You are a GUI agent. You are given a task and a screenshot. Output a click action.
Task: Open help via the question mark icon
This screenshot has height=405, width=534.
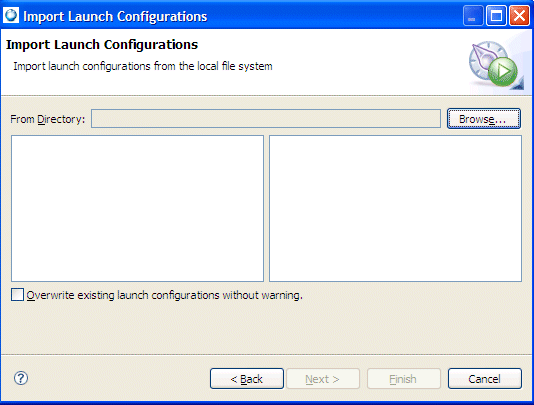21,378
